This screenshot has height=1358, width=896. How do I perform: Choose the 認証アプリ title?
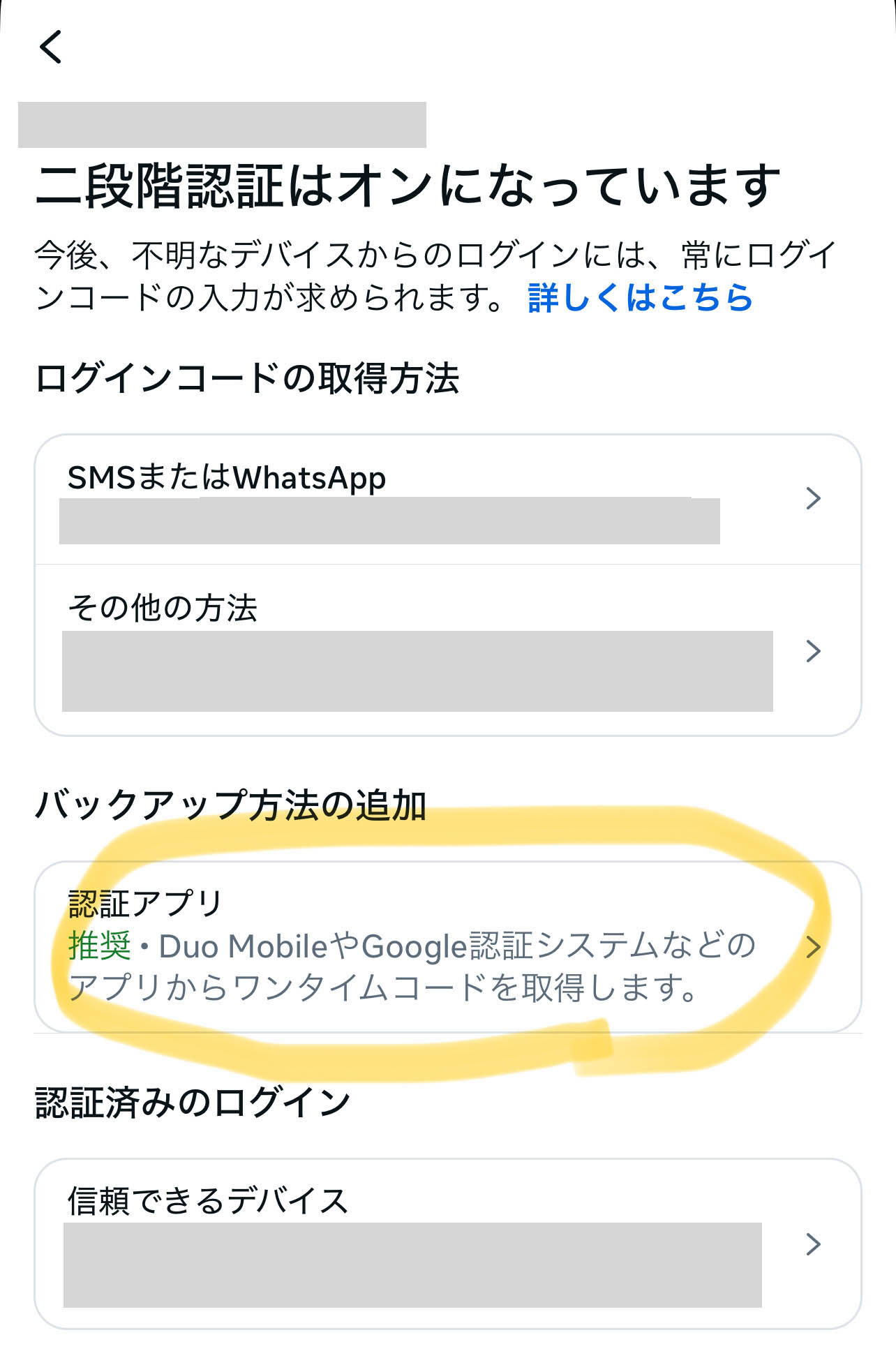(145, 903)
